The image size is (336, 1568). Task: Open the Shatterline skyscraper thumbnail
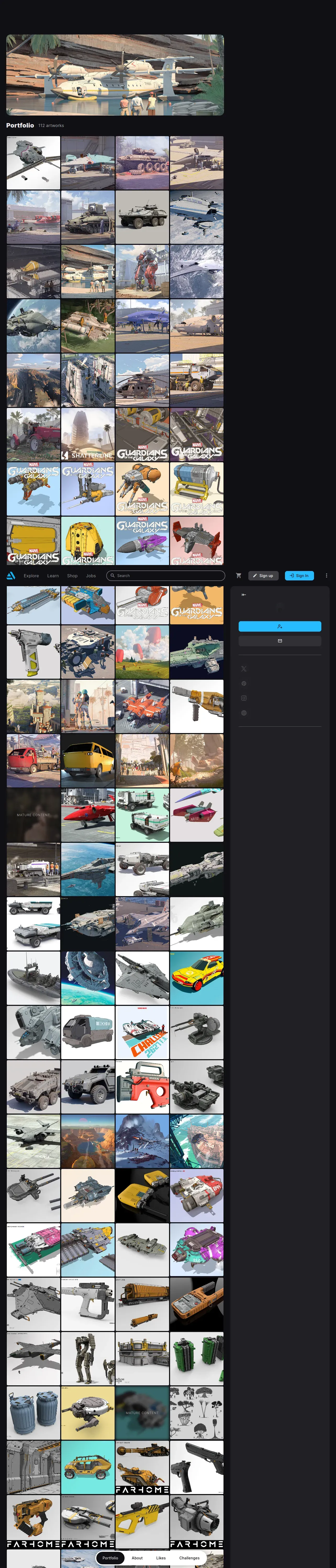click(88, 435)
